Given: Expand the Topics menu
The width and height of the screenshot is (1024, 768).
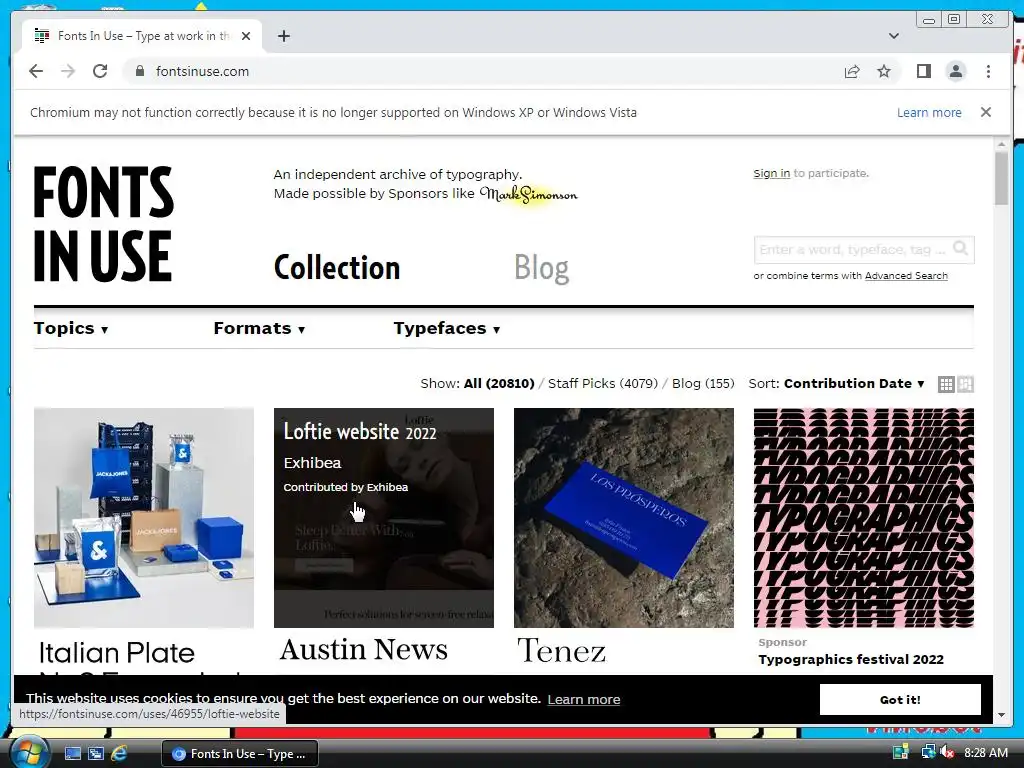Looking at the screenshot, I should click(71, 328).
